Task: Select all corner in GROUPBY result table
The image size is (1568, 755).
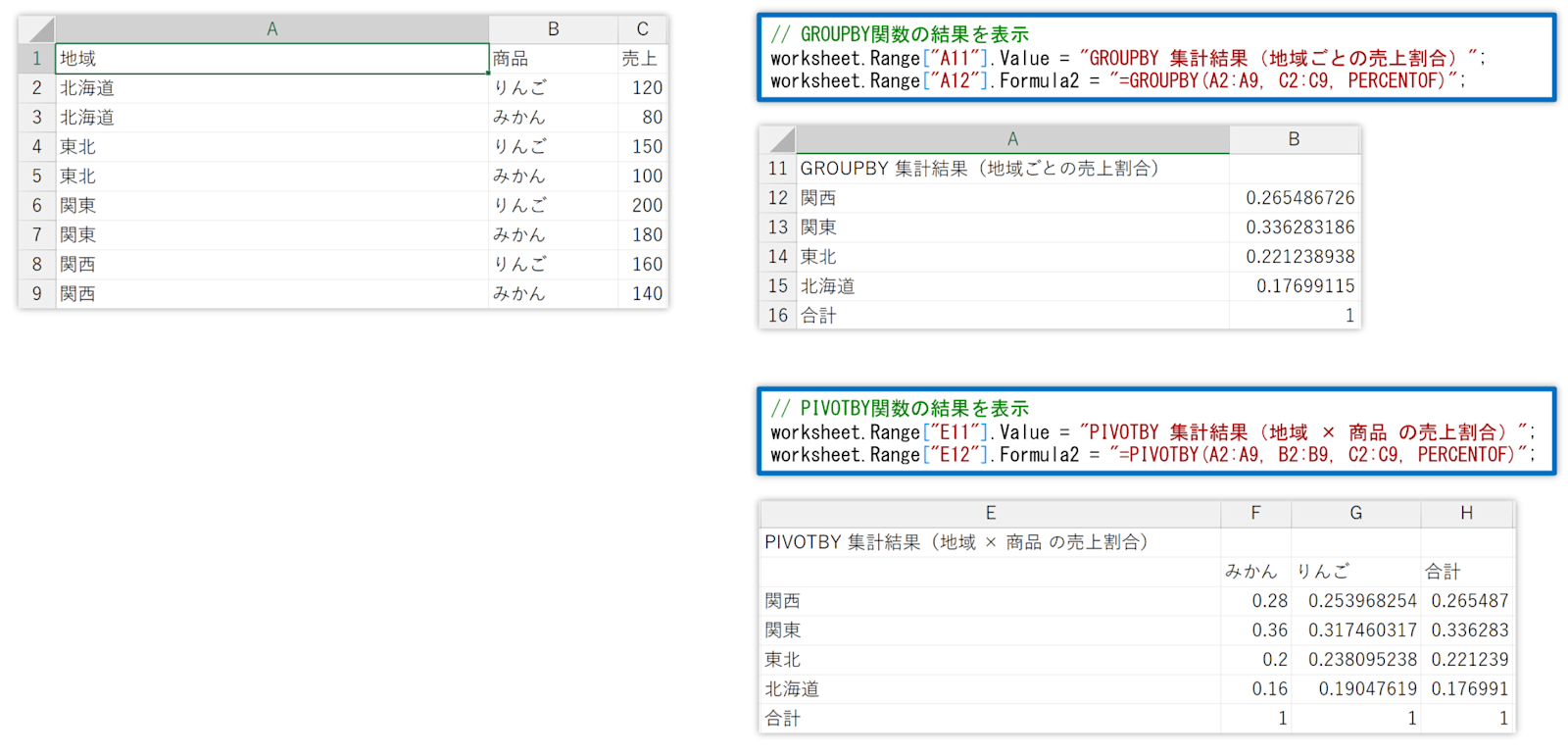Action: [777, 139]
